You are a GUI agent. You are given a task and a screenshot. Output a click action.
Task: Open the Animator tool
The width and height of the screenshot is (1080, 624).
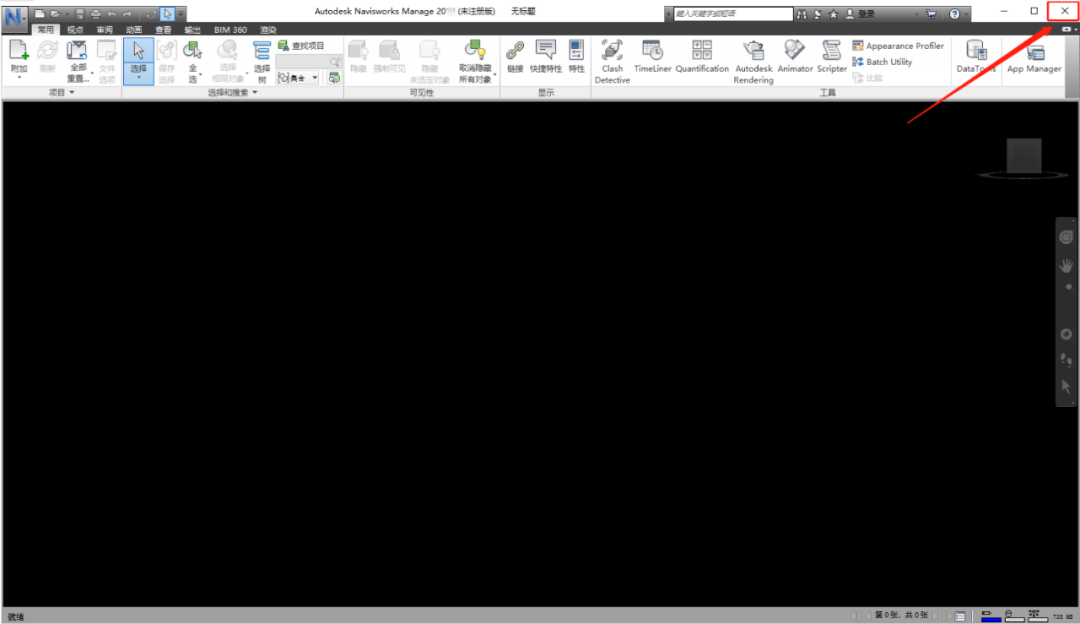tap(795, 56)
